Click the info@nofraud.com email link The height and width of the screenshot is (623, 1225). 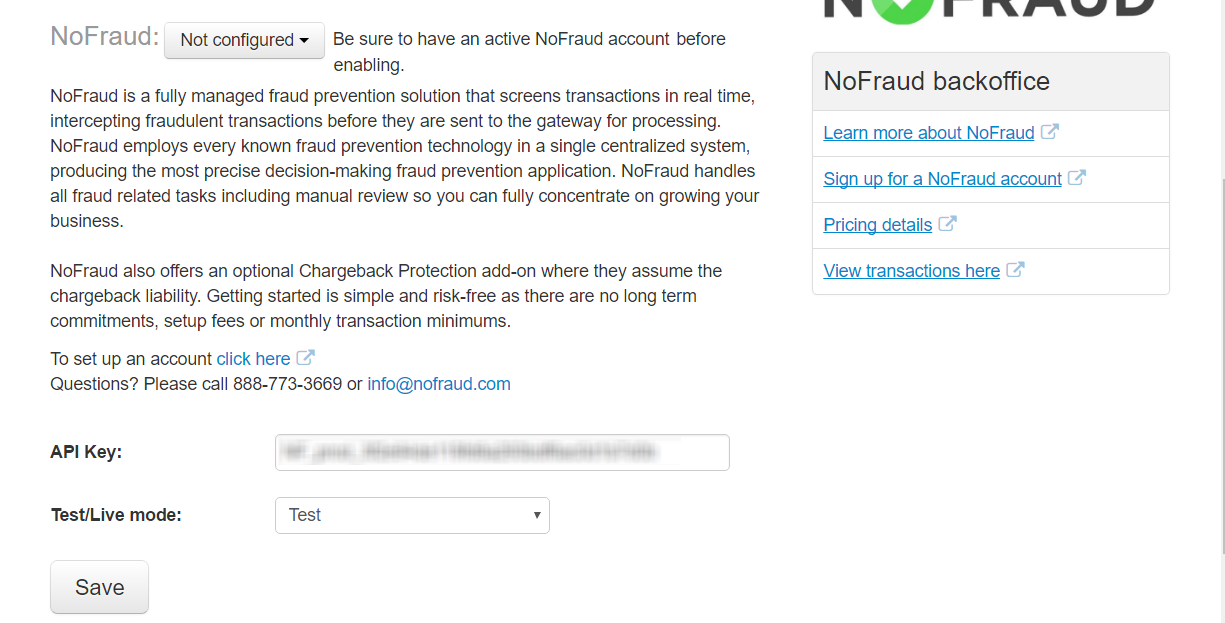coord(439,384)
